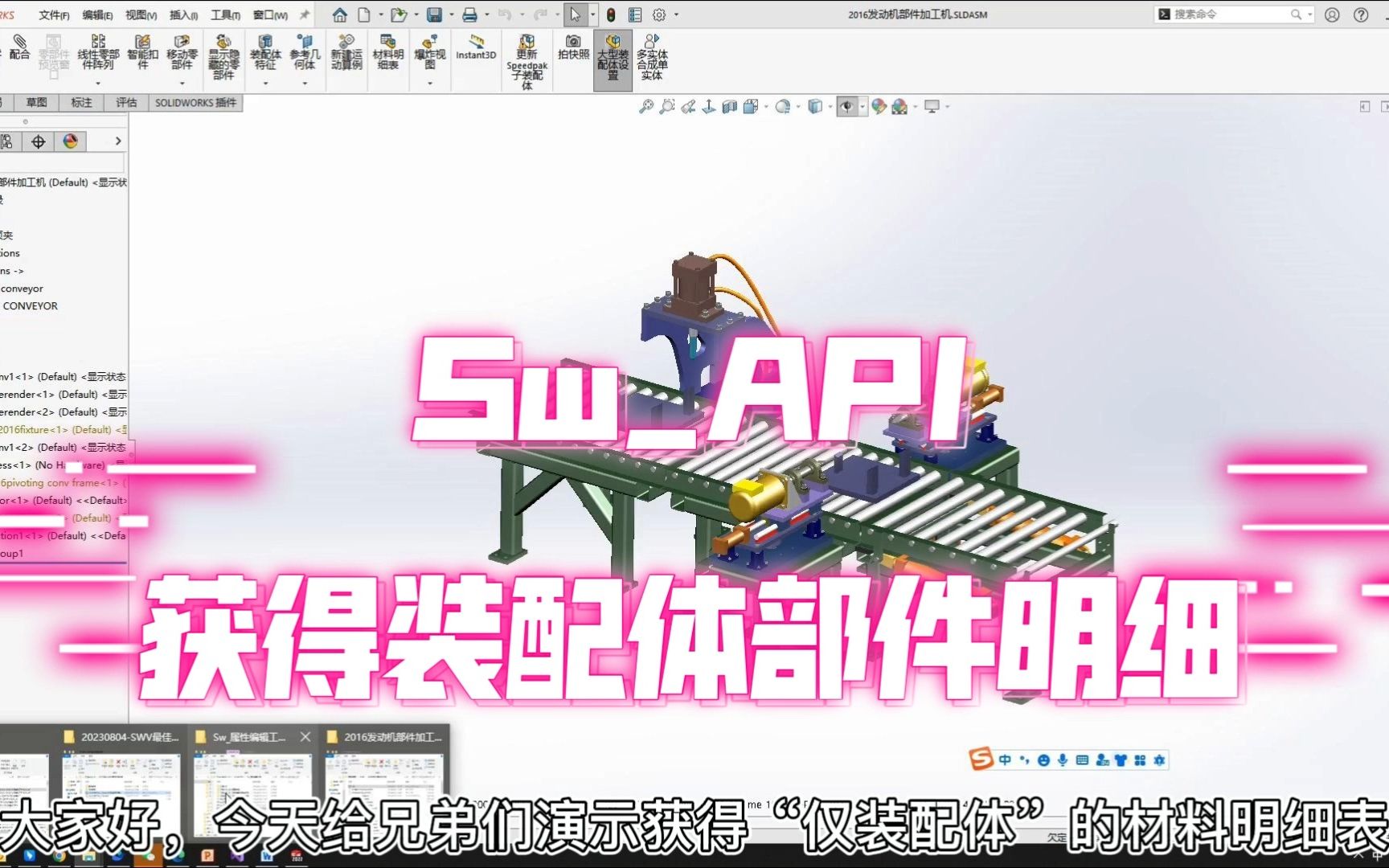
Task: Switch to the 标注 tab
Action: click(x=81, y=102)
